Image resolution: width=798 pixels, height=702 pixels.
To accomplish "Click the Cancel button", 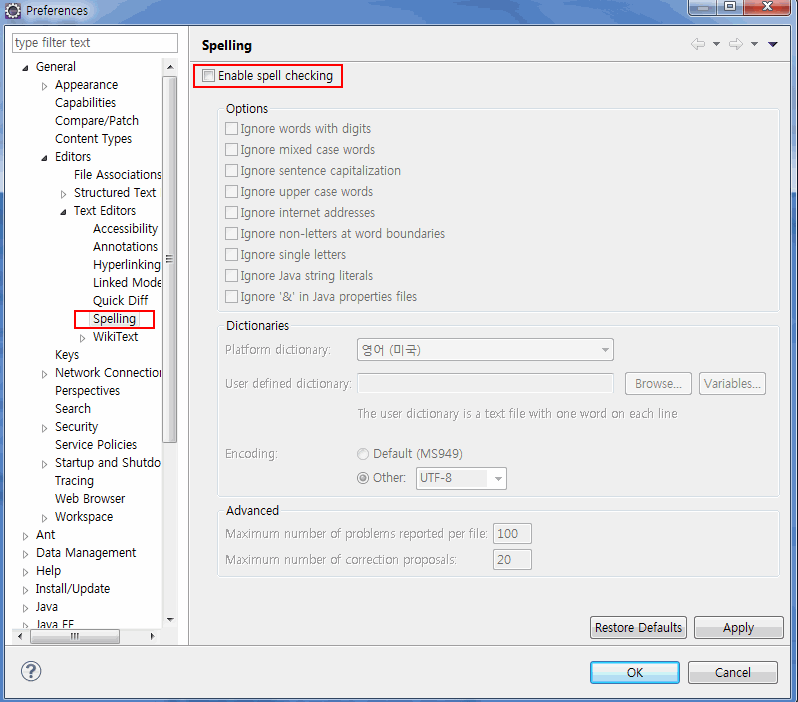I will (732, 672).
